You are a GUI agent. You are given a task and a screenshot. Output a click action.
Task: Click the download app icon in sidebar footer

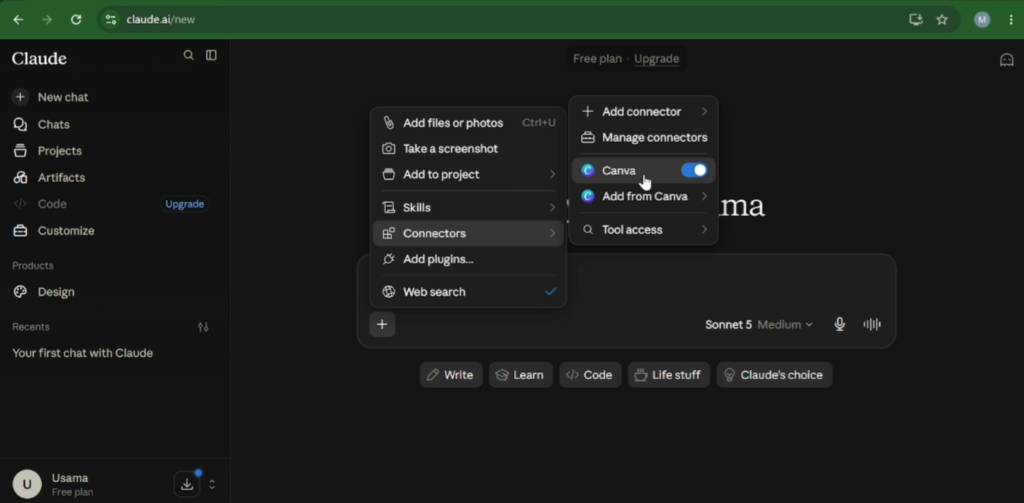[x=187, y=484]
